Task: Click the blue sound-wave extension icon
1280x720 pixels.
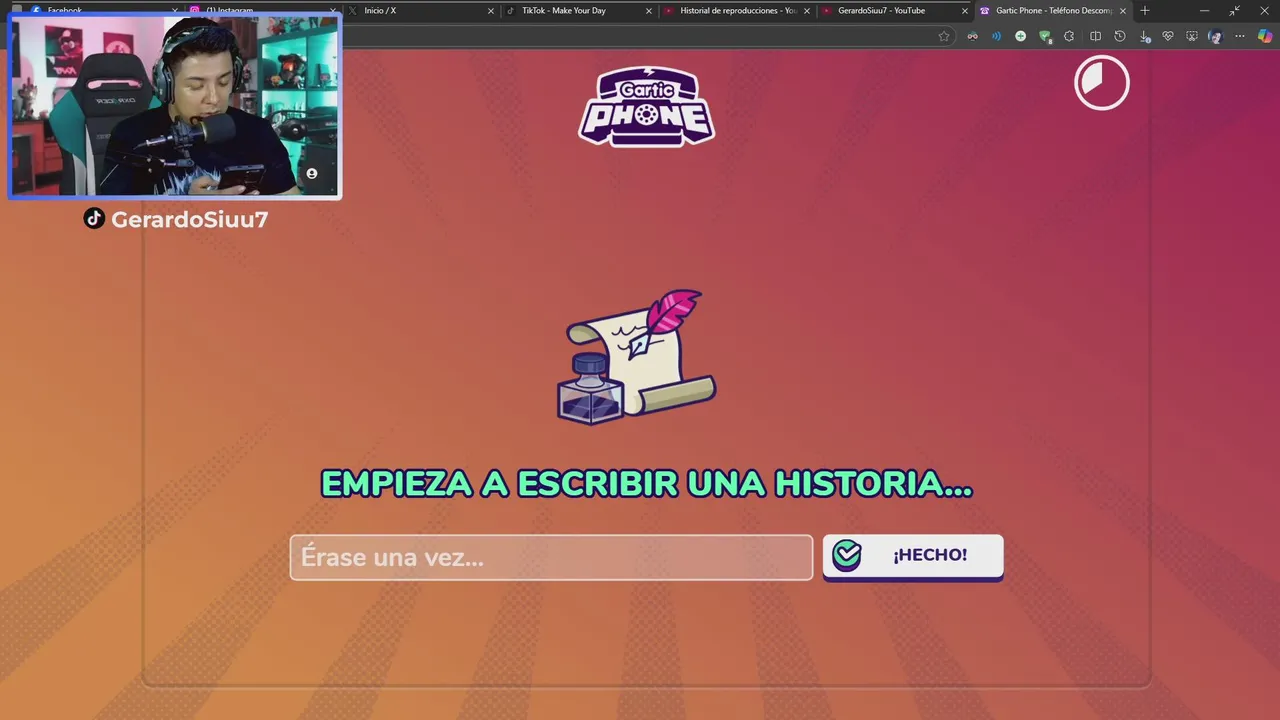Action: click(996, 36)
